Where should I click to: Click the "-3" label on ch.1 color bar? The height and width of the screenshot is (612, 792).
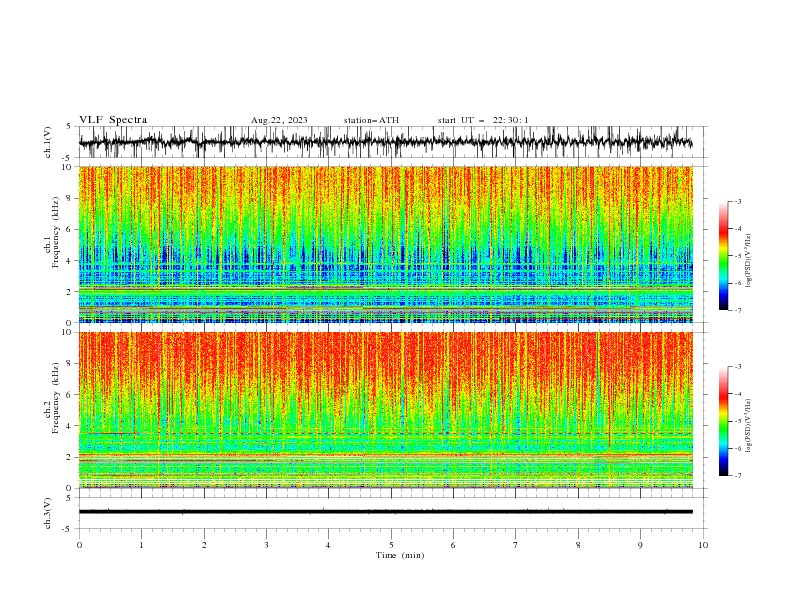(737, 201)
